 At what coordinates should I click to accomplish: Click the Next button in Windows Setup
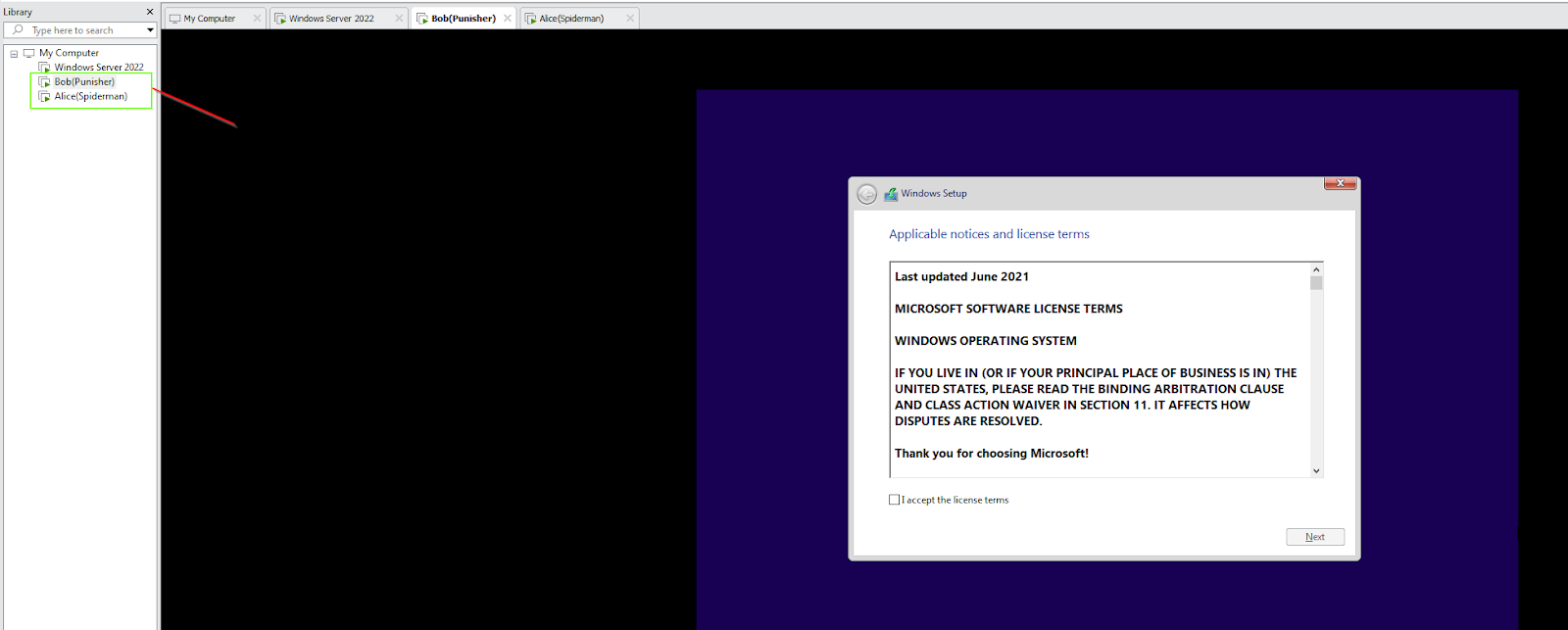pos(1315,537)
